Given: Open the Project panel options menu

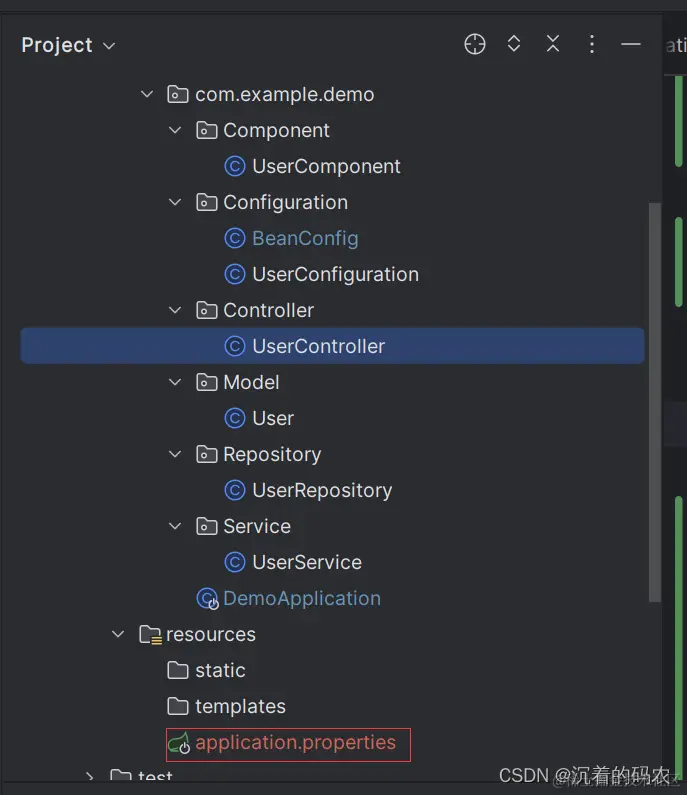Looking at the screenshot, I should point(592,44).
